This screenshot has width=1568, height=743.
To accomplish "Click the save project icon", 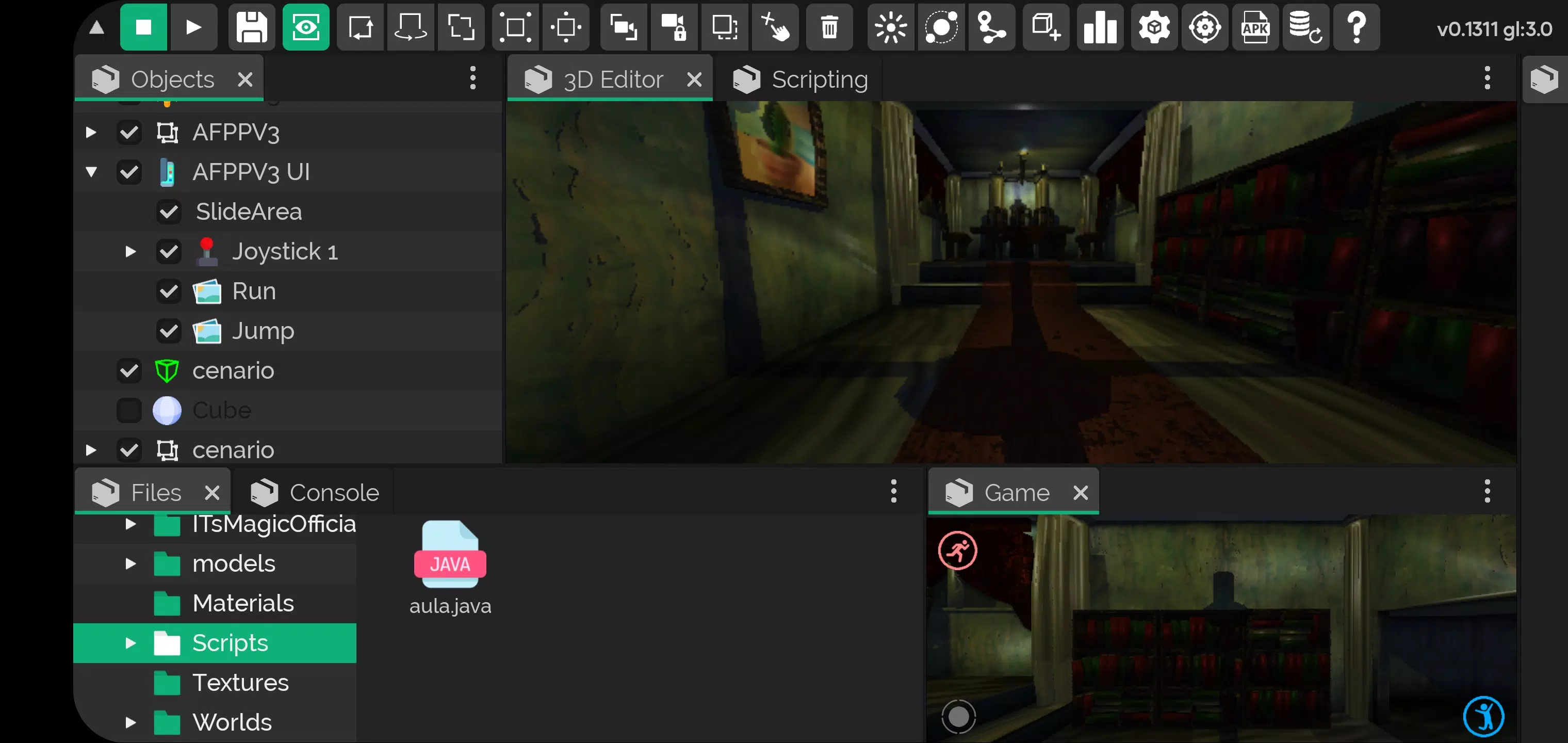I will (x=251, y=27).
